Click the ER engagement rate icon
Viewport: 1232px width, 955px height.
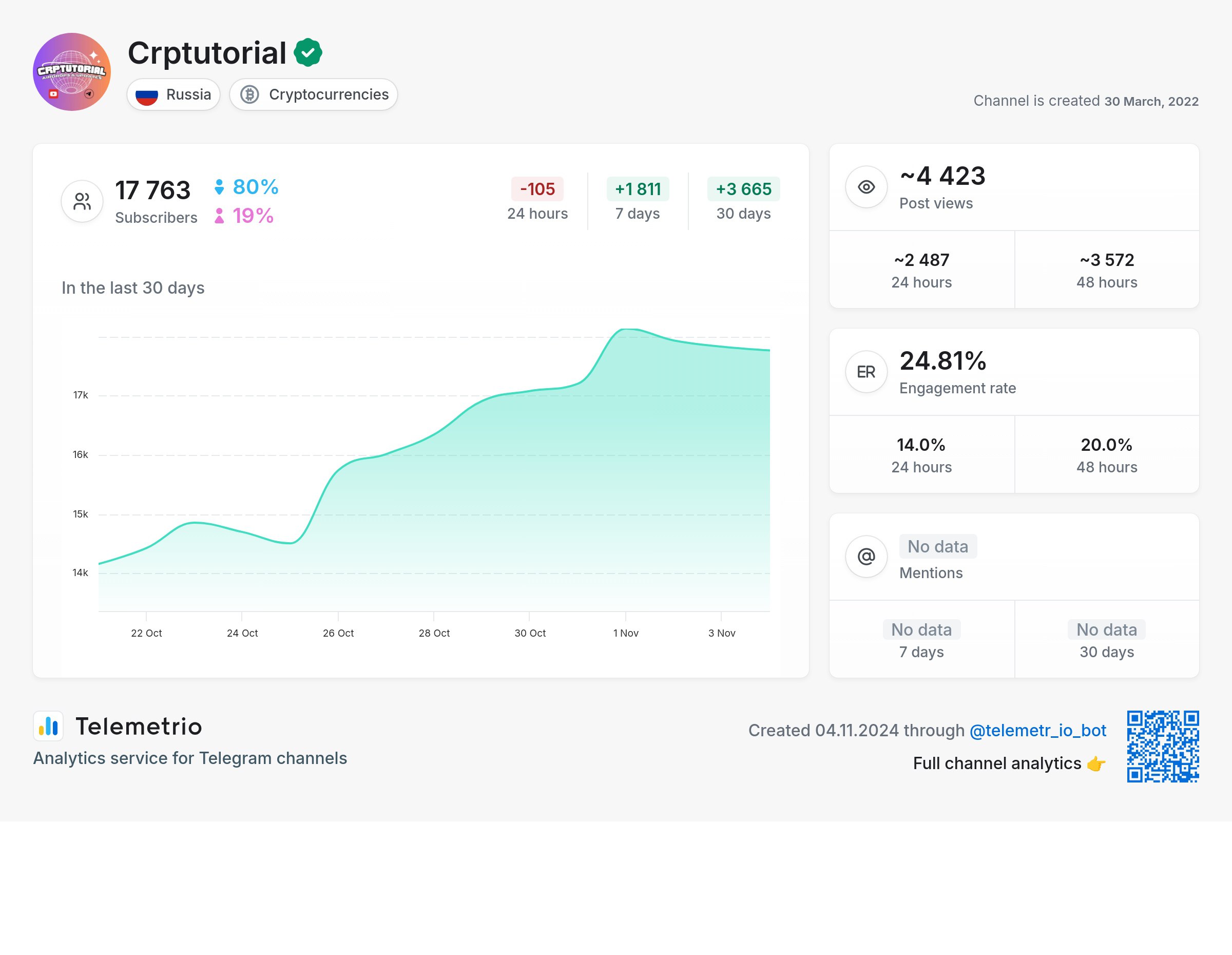pos(867,372)
